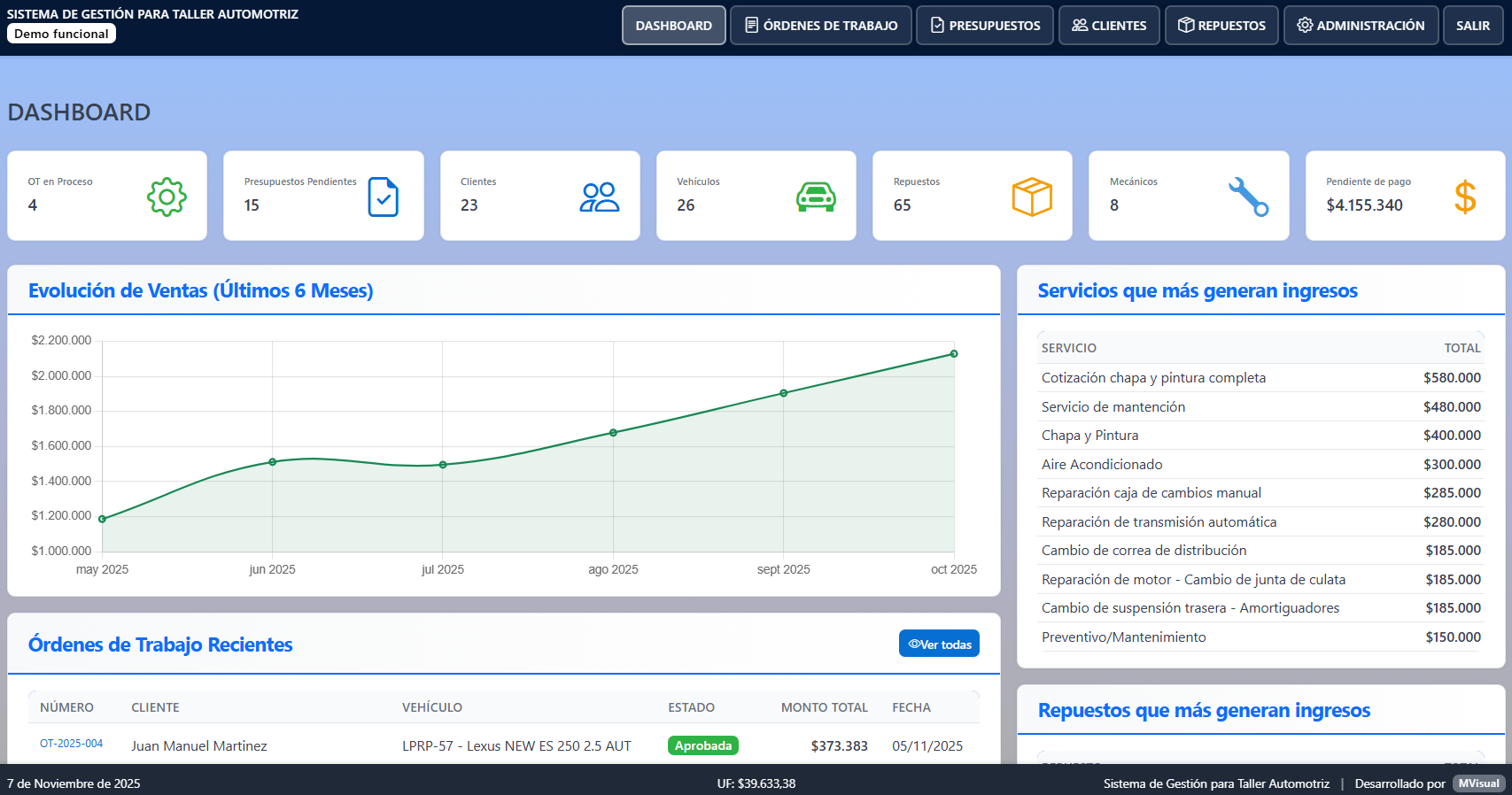
Task: Select the sept 2025 data point on sales chart
Action: coord(784,393)
